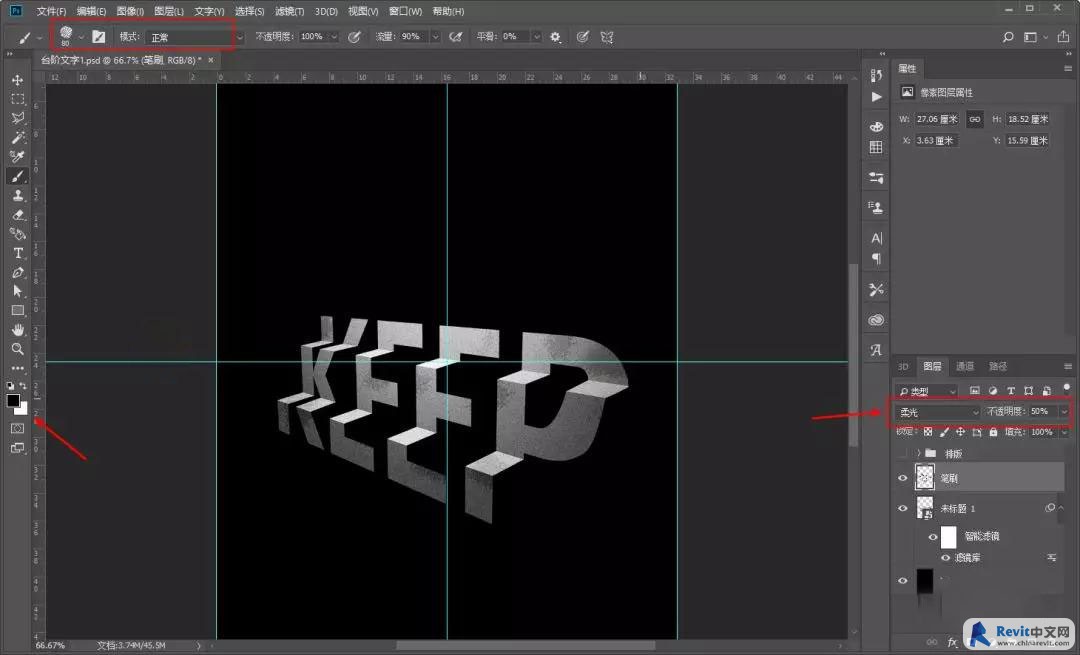Click the search icon in options bar

[x=1008, y=37]
